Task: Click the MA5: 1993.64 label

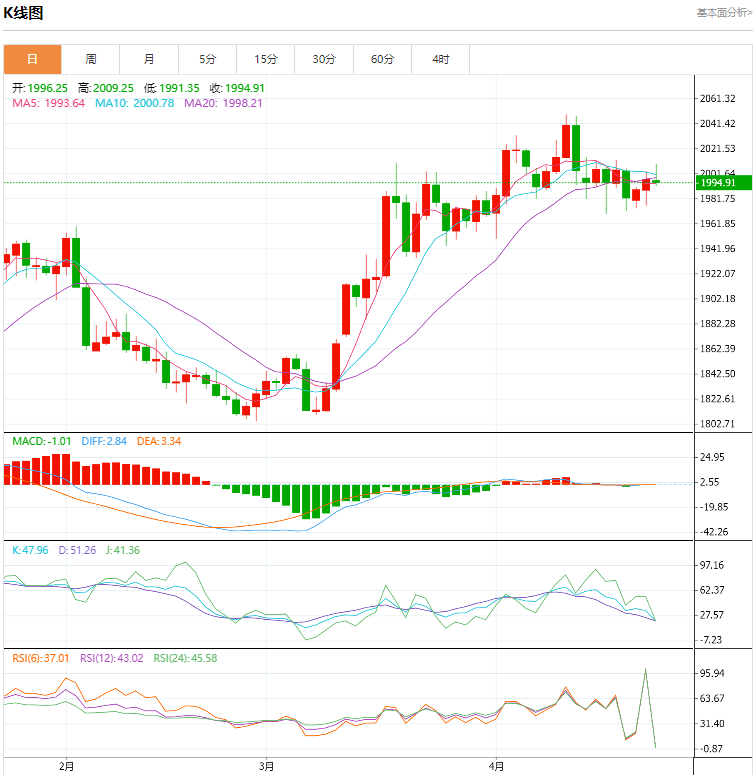Action: [x=48, y=103]
